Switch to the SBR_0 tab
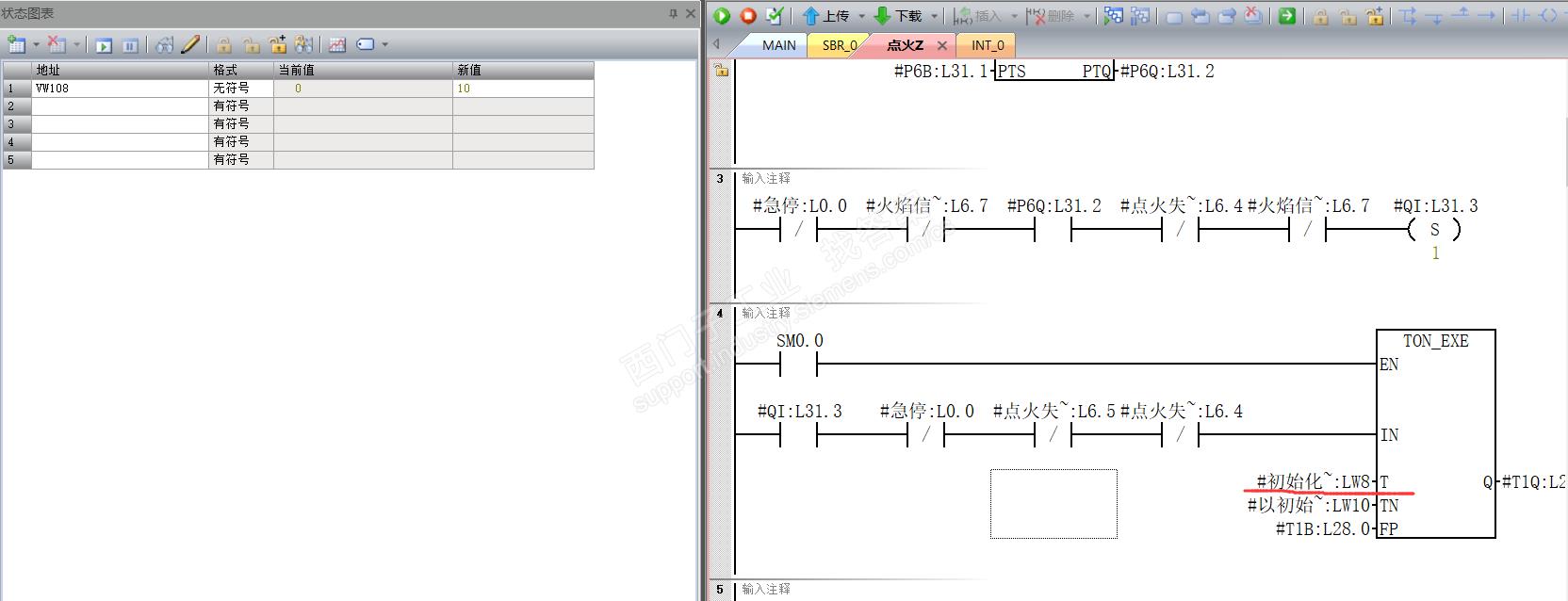This screenshot has height=601, width=1568. 839,45
